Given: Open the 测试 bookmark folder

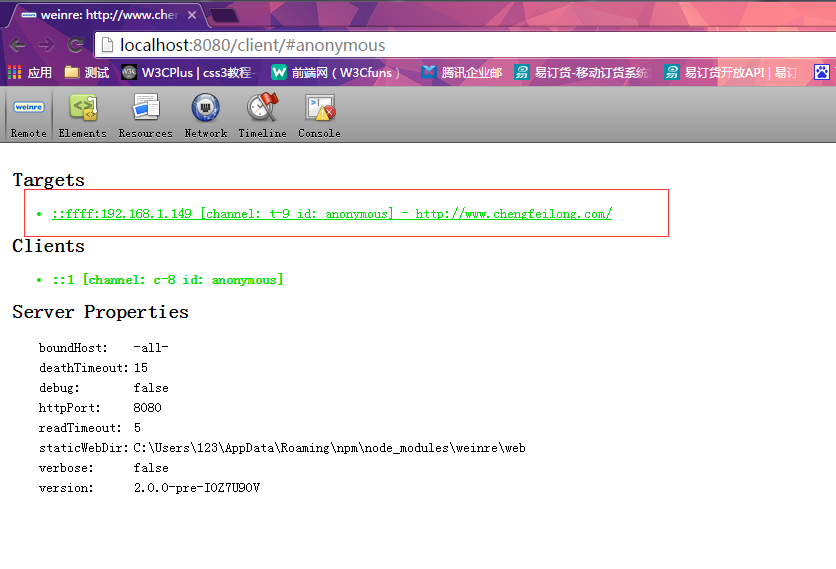Looking at the screenshot, I should (x=87, y=72).
